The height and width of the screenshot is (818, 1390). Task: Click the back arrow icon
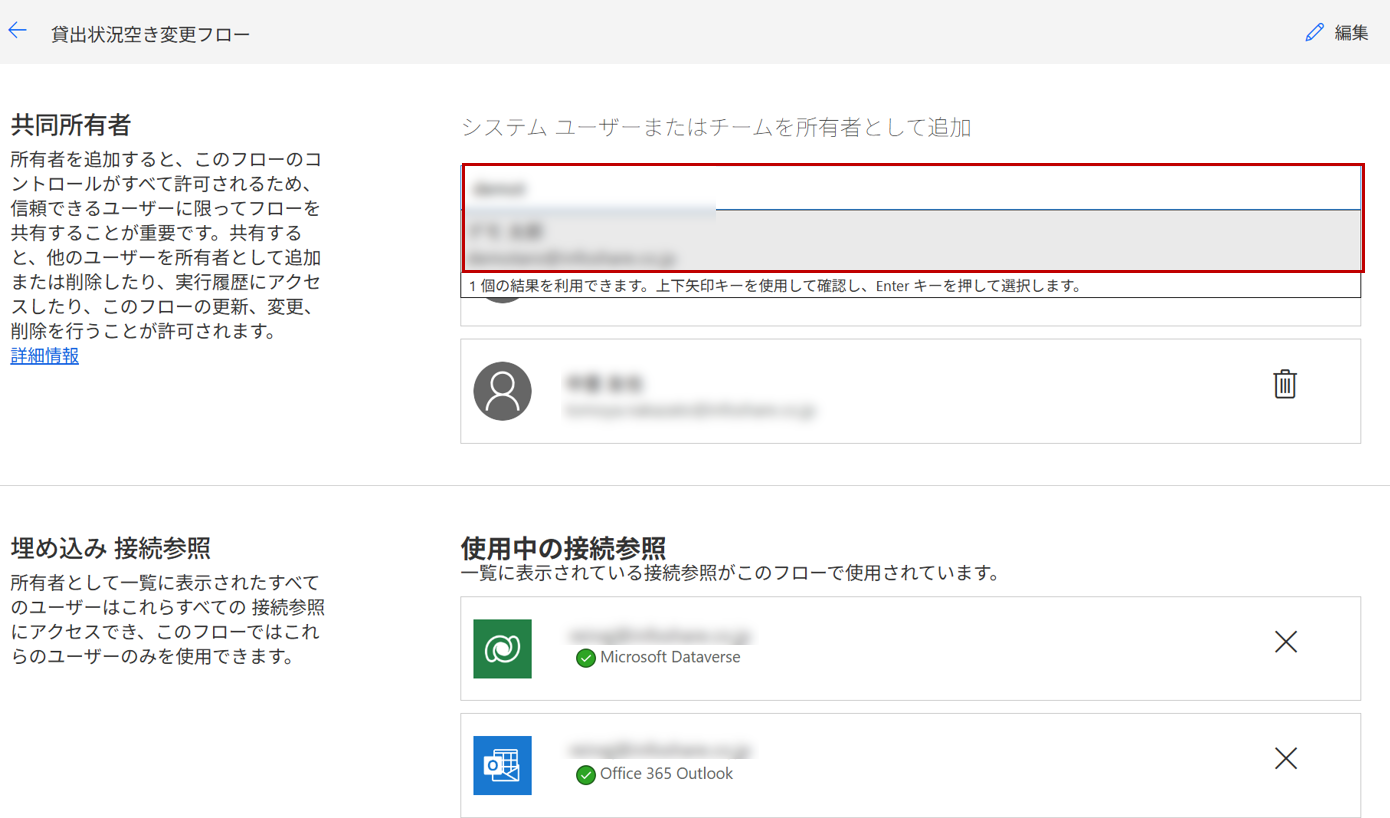click(x=17, y=31)
